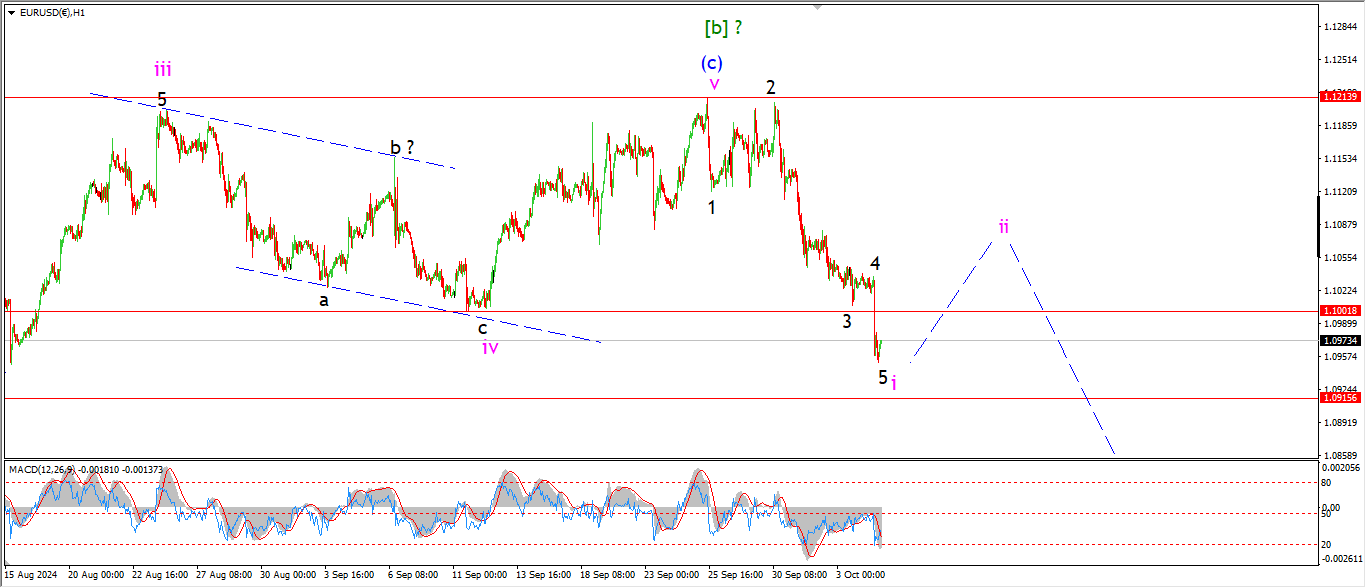The image size is (1366, 588).
Task: Click the black 'a' wave label
Action: pyautogui.click(x=324, y=300)
